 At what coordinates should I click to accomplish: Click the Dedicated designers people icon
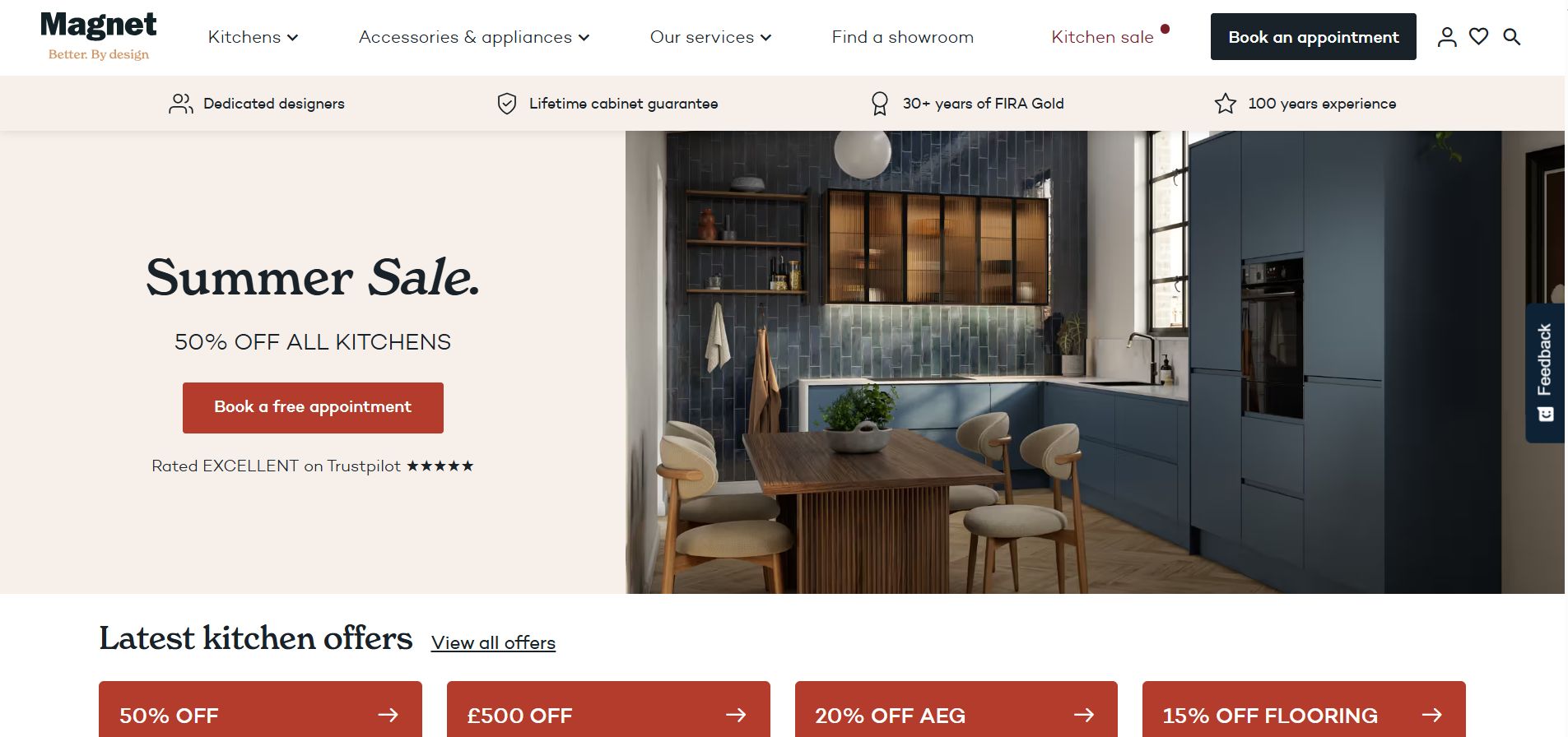coord(180,104)
